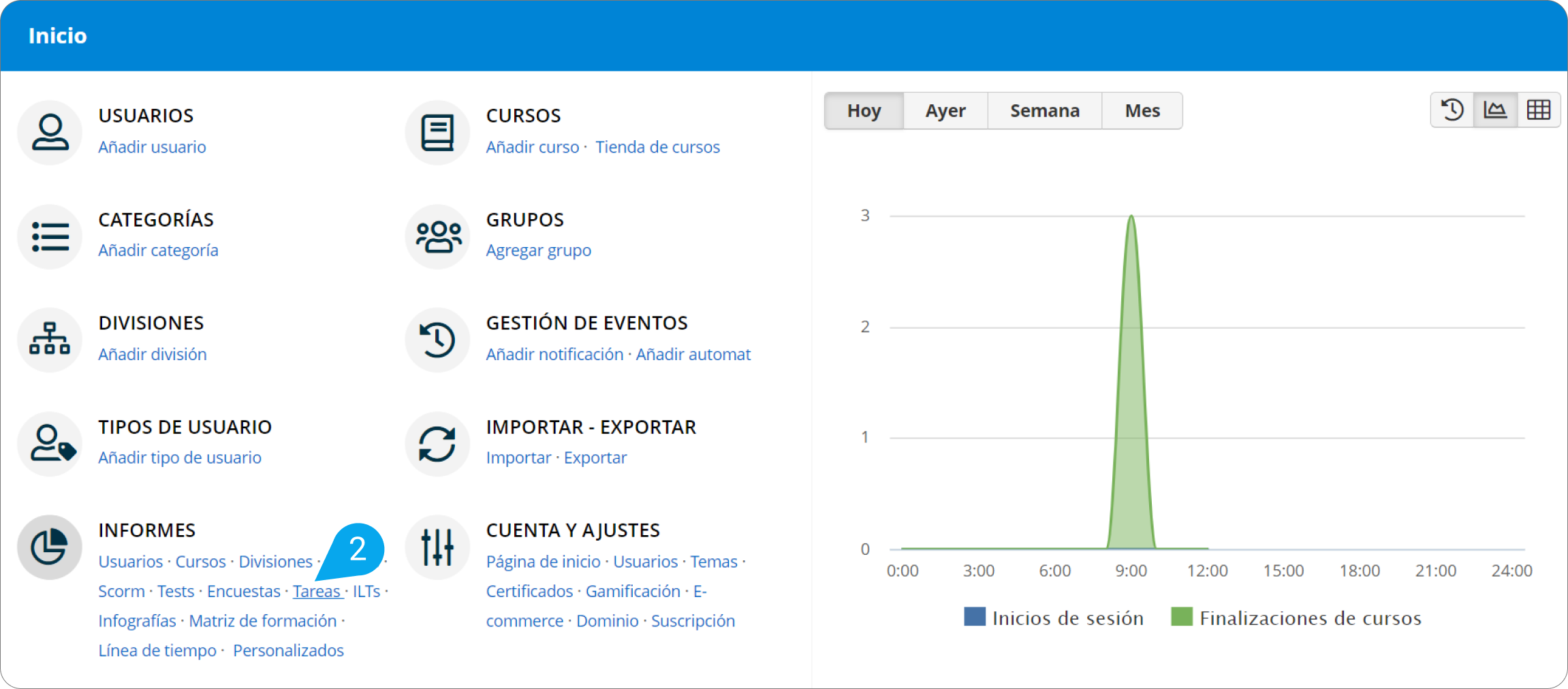
Task: Click the Gestión de eventos clock icon
Action: click(437, 339)
